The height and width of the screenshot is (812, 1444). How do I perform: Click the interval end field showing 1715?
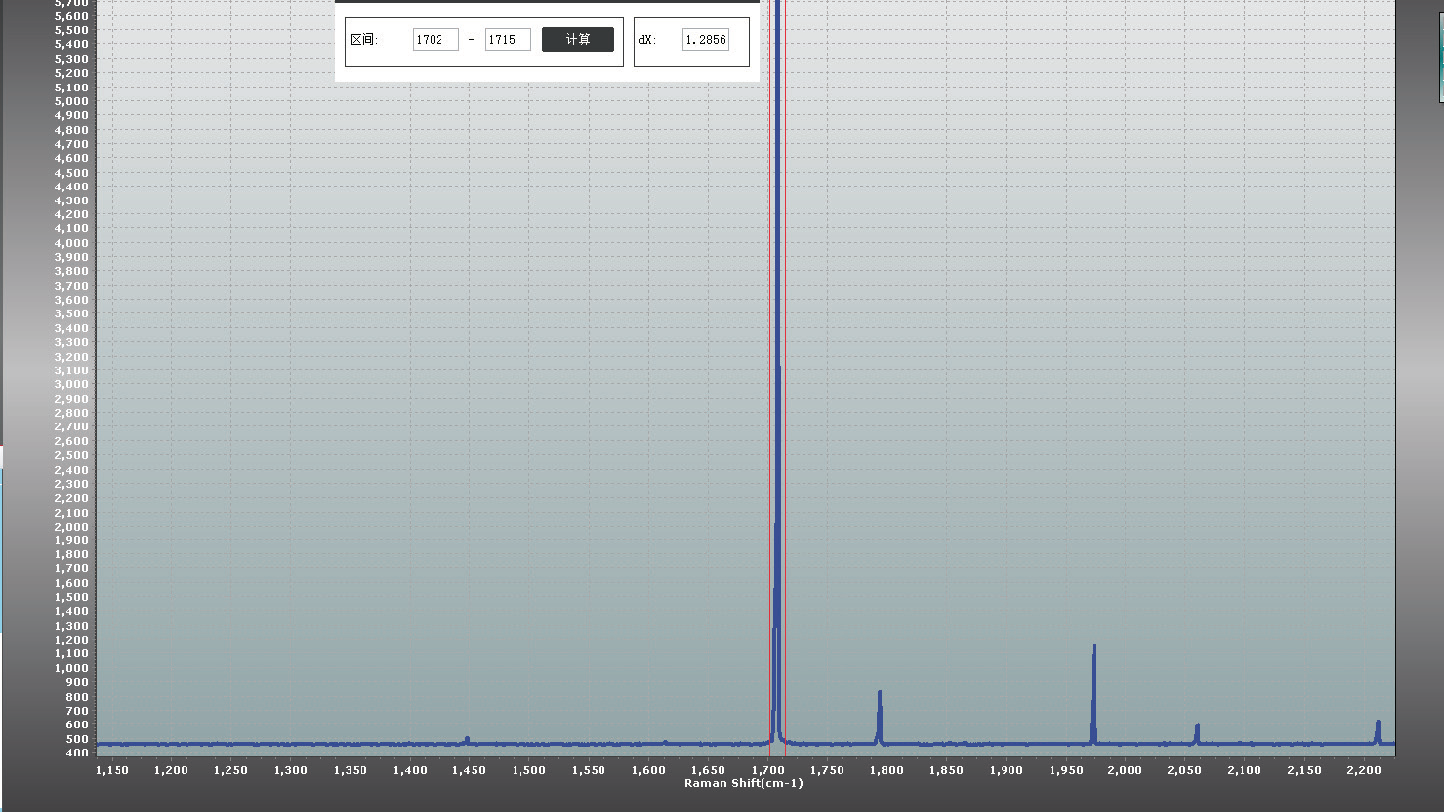pyautogui.click(x=507, y=40)
